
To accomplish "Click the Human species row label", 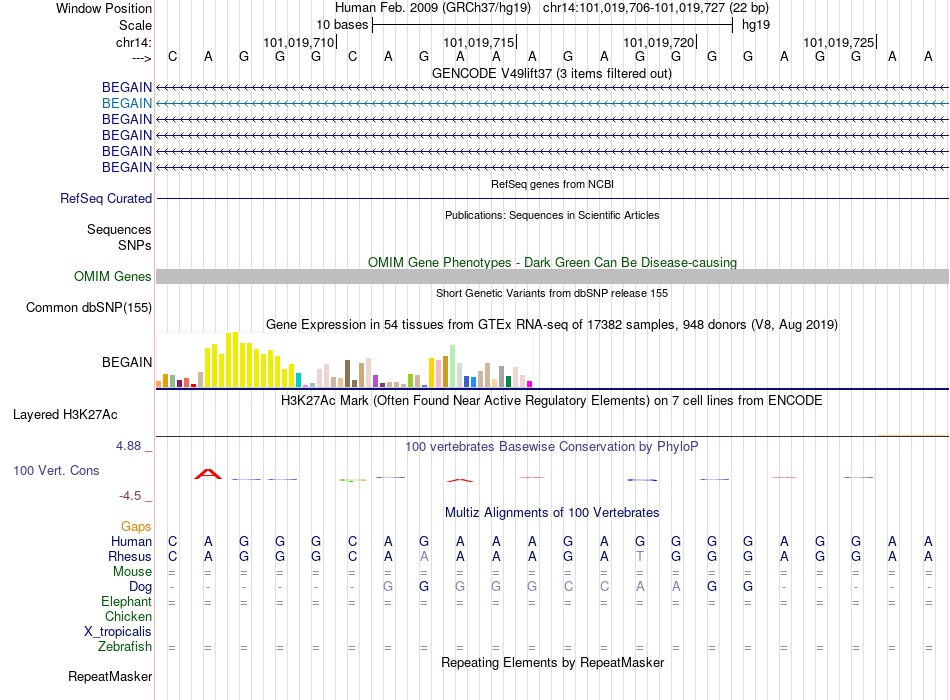I will [131, 542].
